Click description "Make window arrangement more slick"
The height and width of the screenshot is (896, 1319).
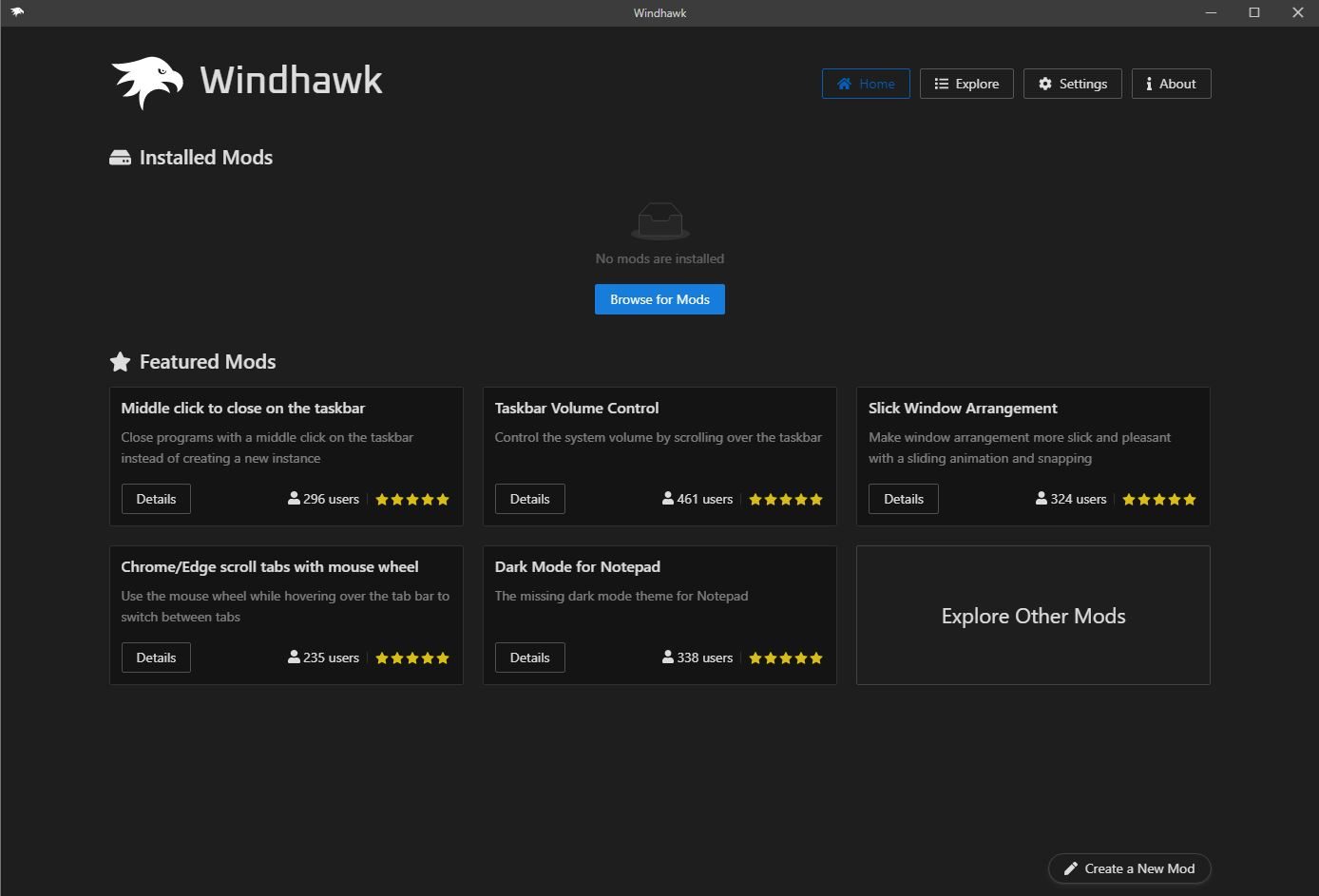point(1020,448)
